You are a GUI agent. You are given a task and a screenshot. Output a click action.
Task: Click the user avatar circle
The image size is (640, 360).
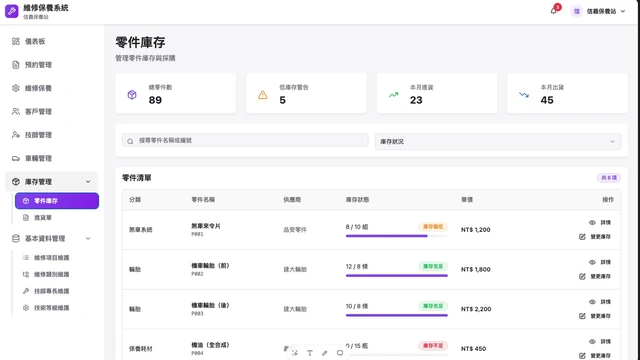576,11
